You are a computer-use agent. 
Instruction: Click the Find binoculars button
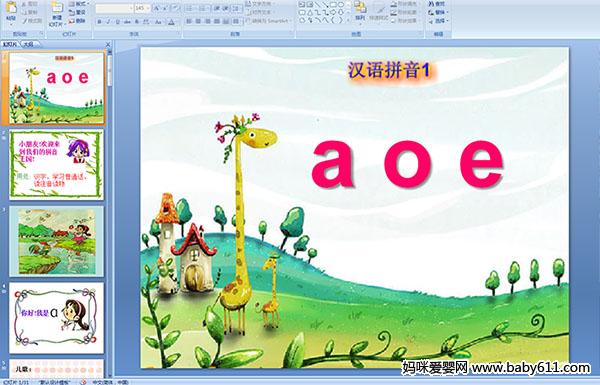(x=437, y=4)
